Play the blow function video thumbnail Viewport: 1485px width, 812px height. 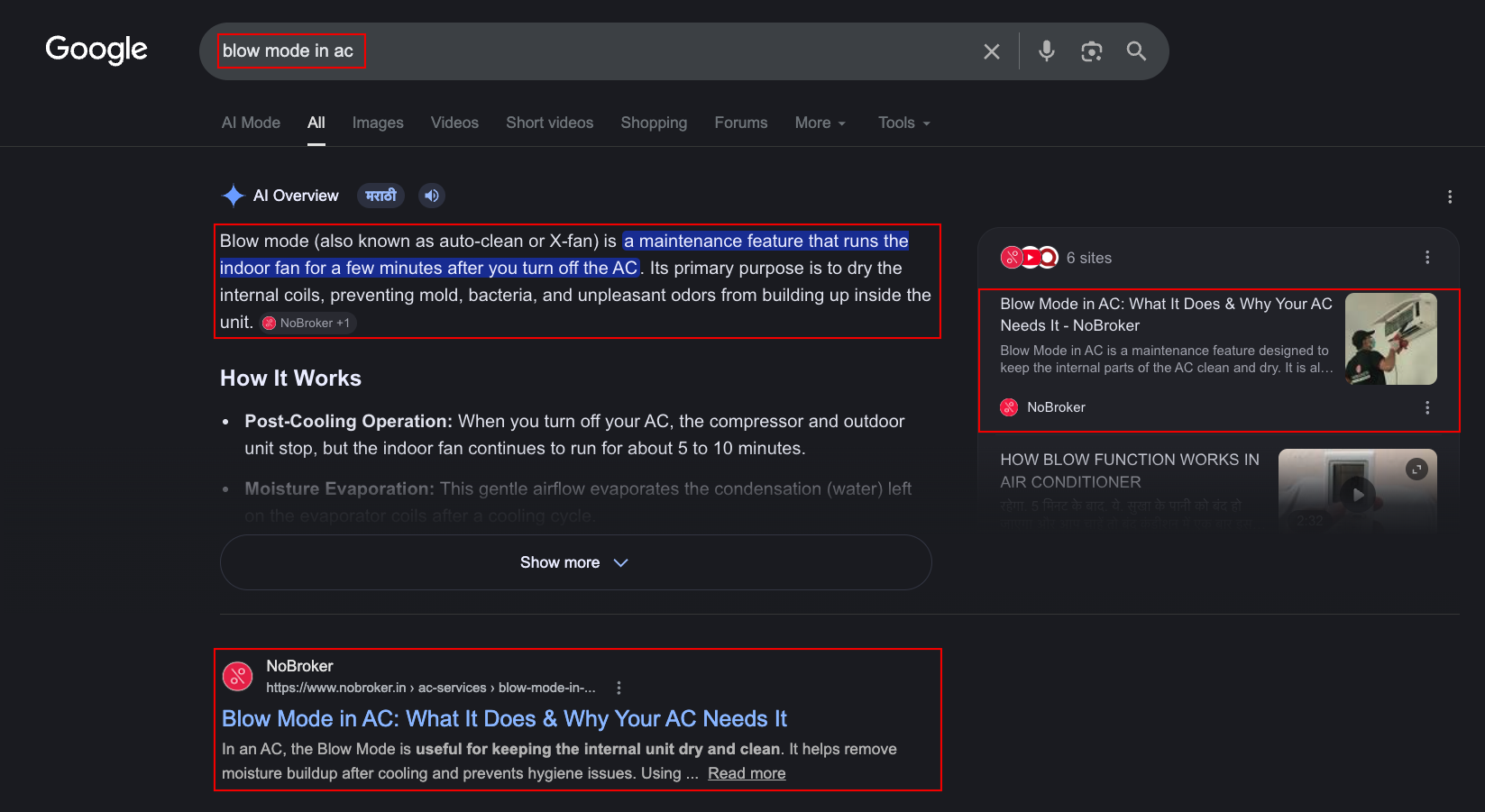pyautogui.click(x=1358, y=494)
